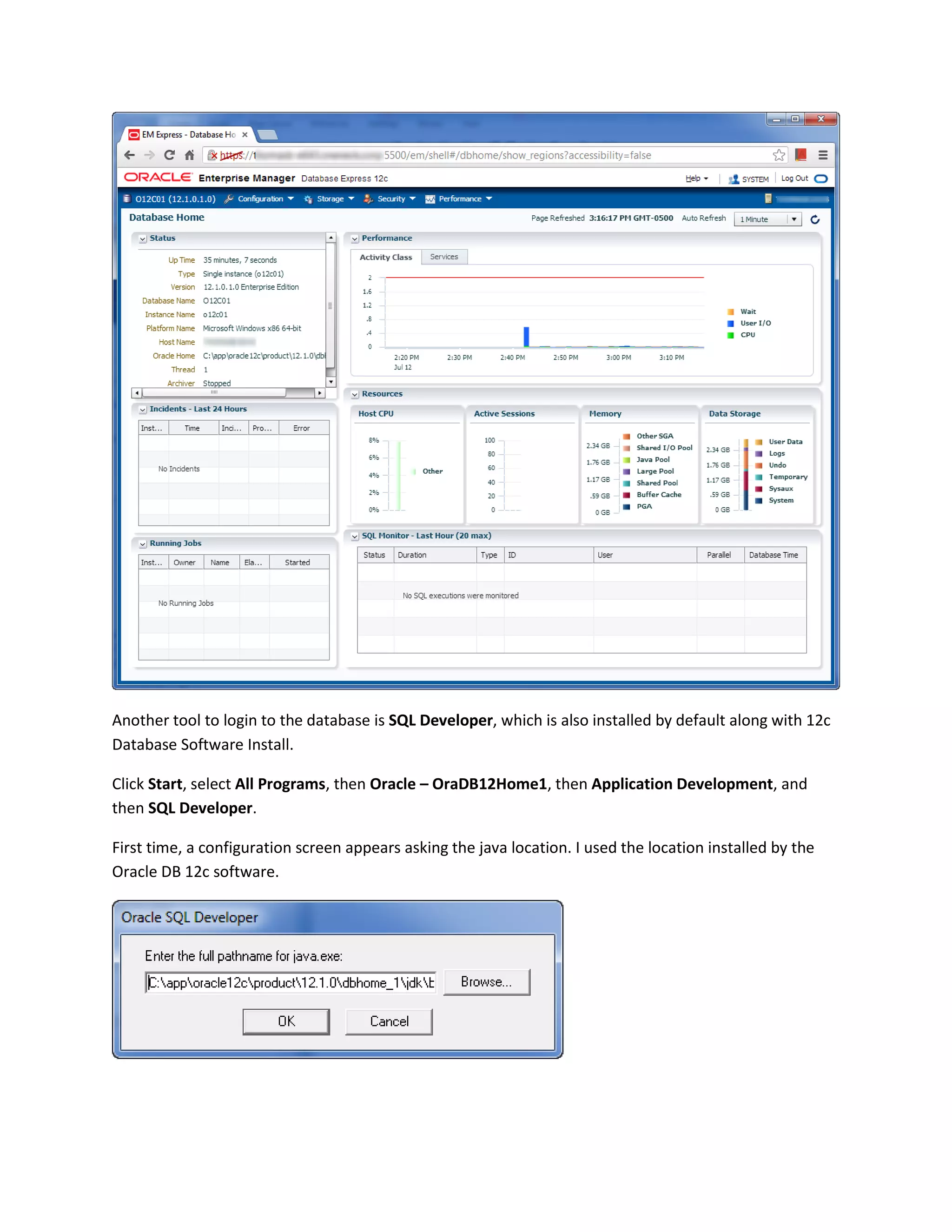The image size is (952, 1232).
Task: Click the Owner column header in Running Jobs
Action: pyautogui.click(x=185, y=563)
